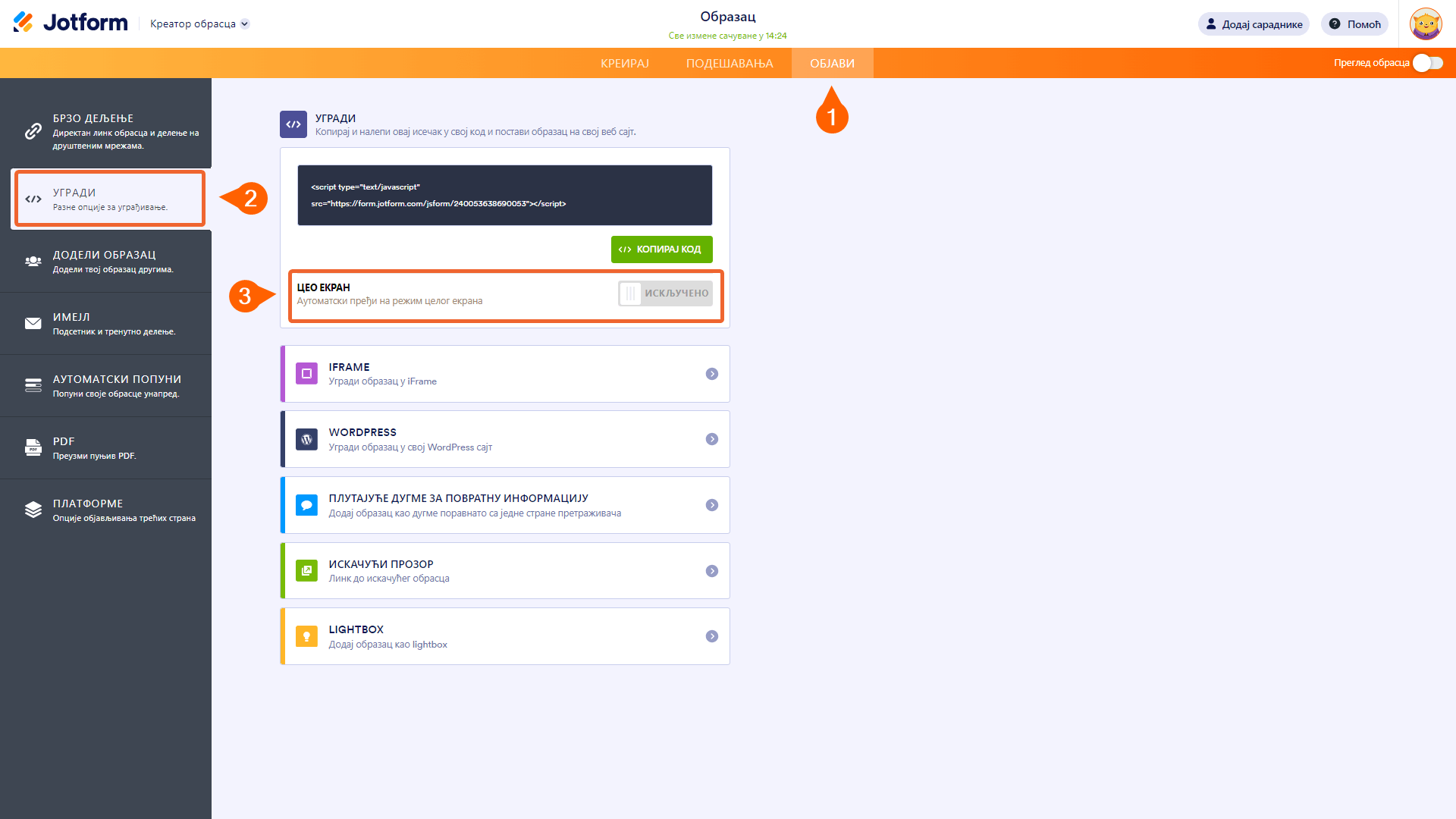The height and width of the screenshot is (819, 1456).
Task: Select the PDF file icon in sidebar
Action: tap(33, 447)
